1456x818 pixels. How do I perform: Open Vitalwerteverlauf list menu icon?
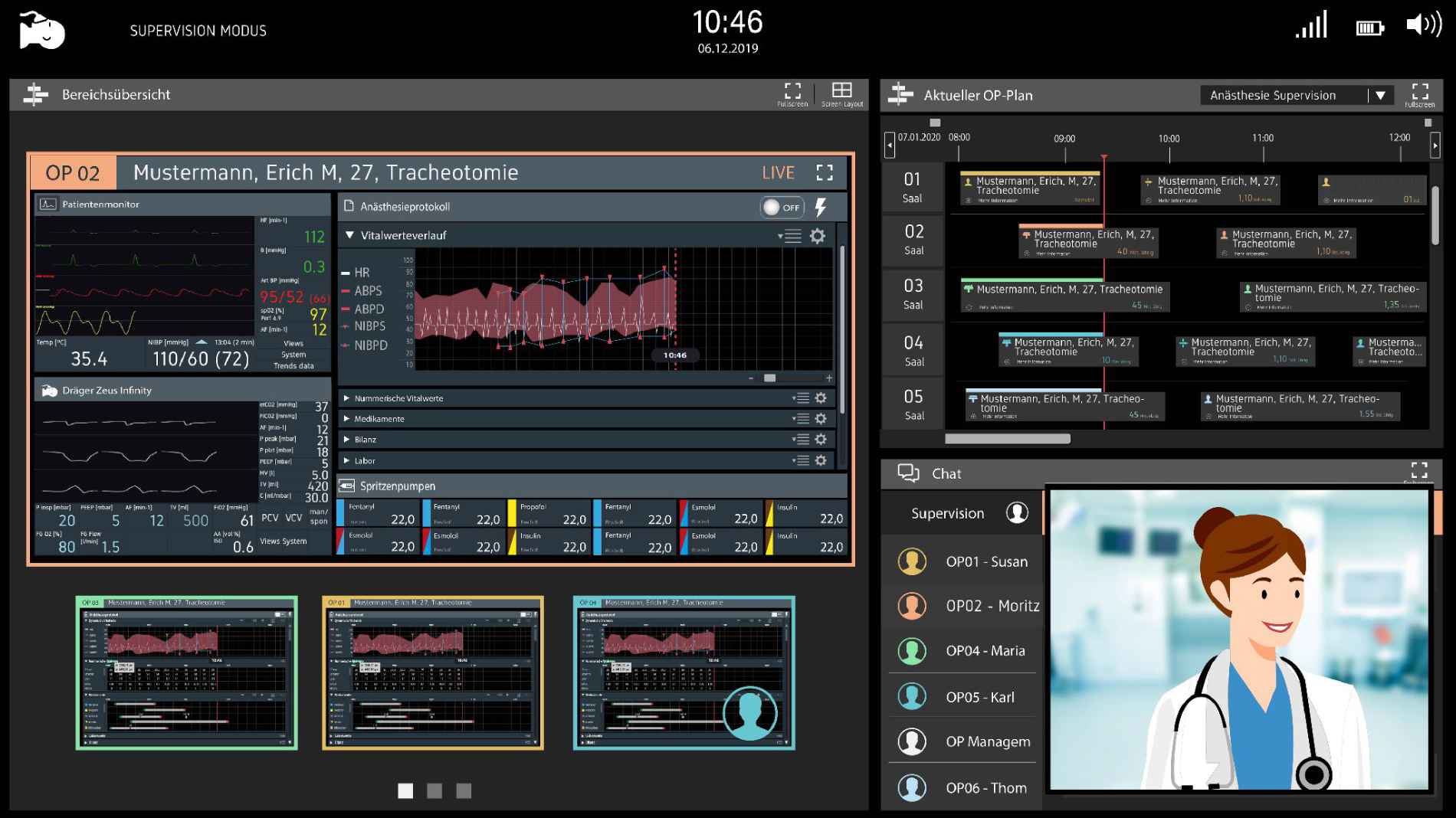coord(790,236)
